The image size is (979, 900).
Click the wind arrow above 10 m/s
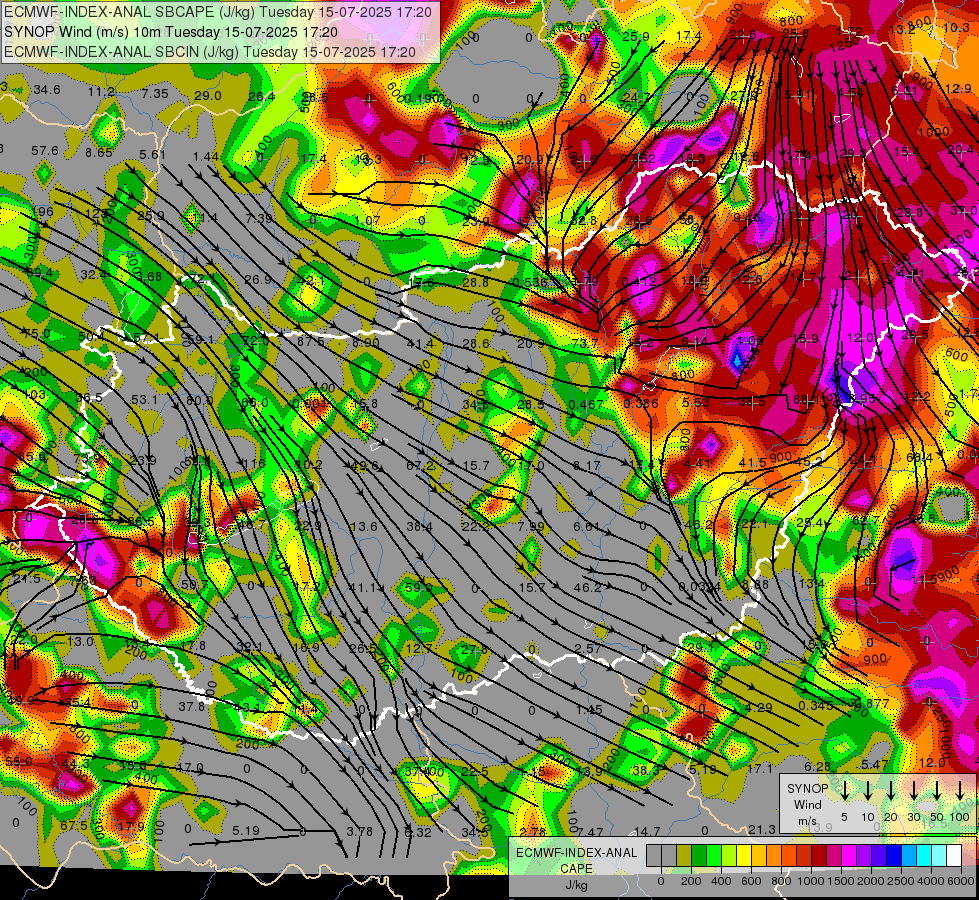tap(867, 790)
